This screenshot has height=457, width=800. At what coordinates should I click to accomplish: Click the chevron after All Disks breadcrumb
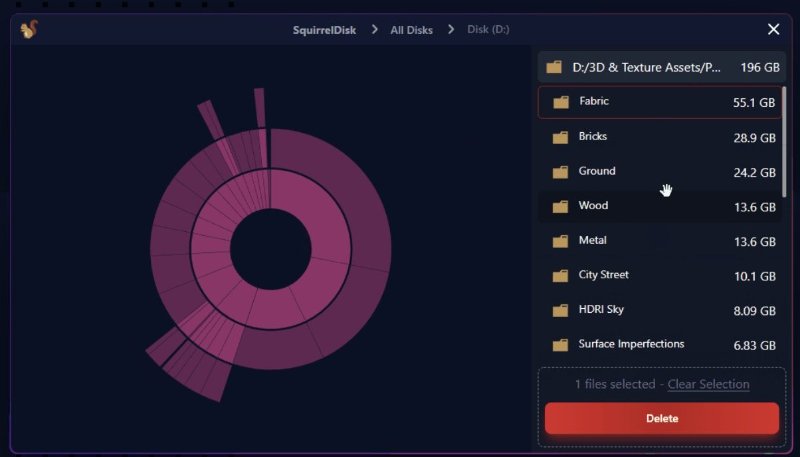coord(451,29)
